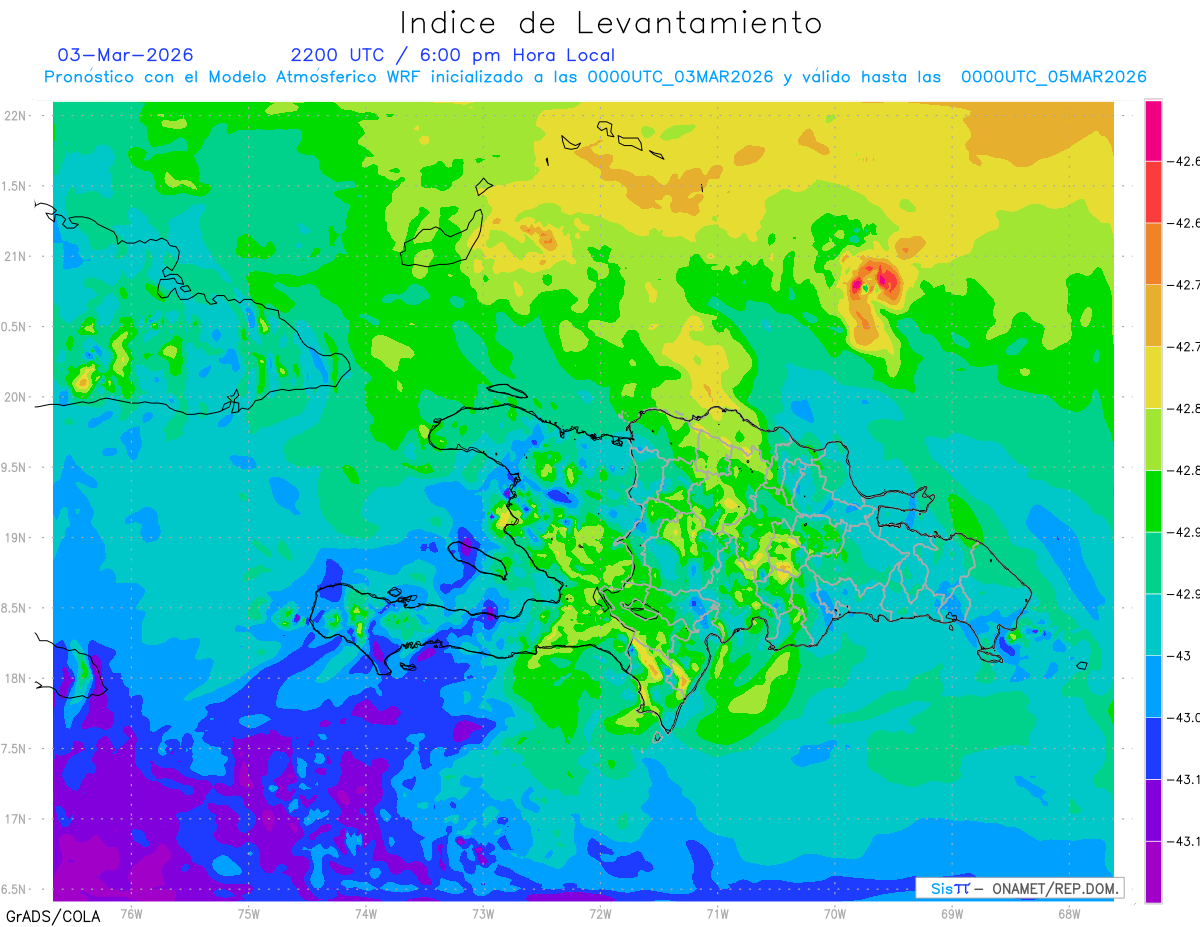
Task: Click the 'Indice de Levantamiento' title
Action: (x=611, y=23)
